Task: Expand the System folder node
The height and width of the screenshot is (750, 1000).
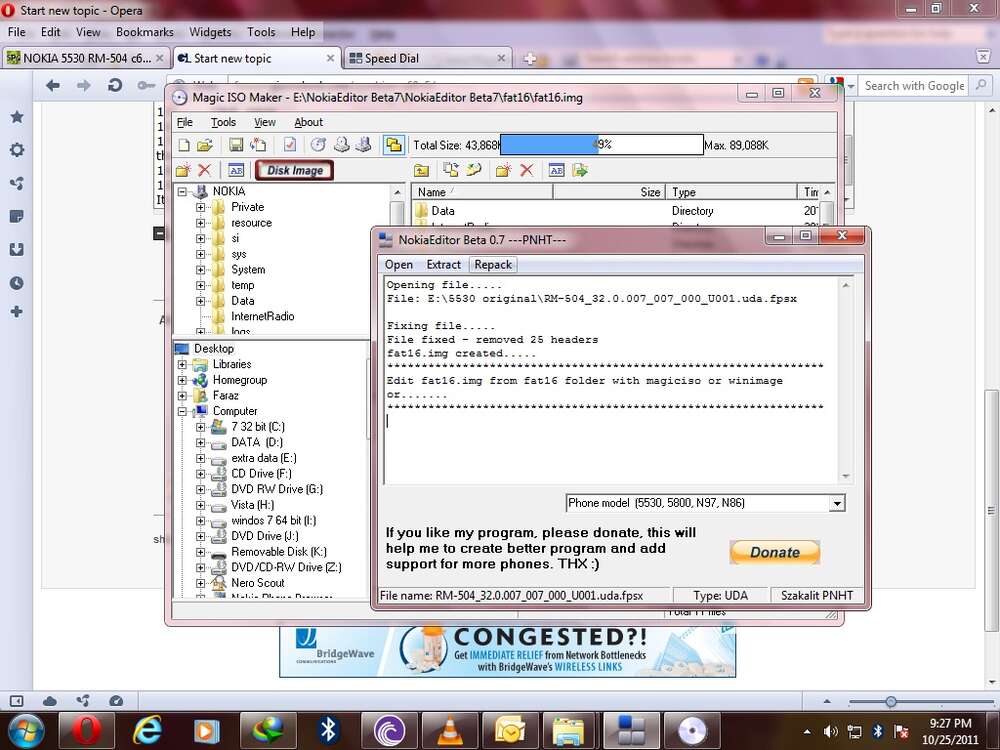Action: click(x=200, y=270)
